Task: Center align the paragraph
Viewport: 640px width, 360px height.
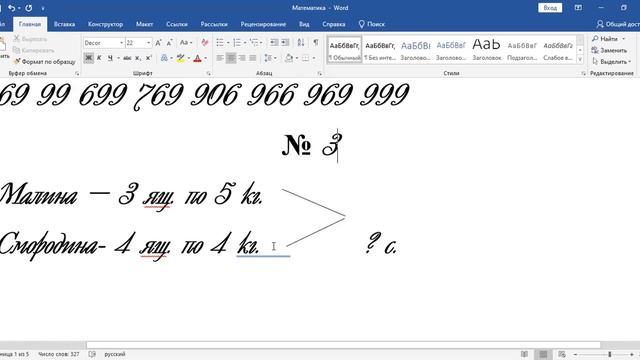Action: 231,58
